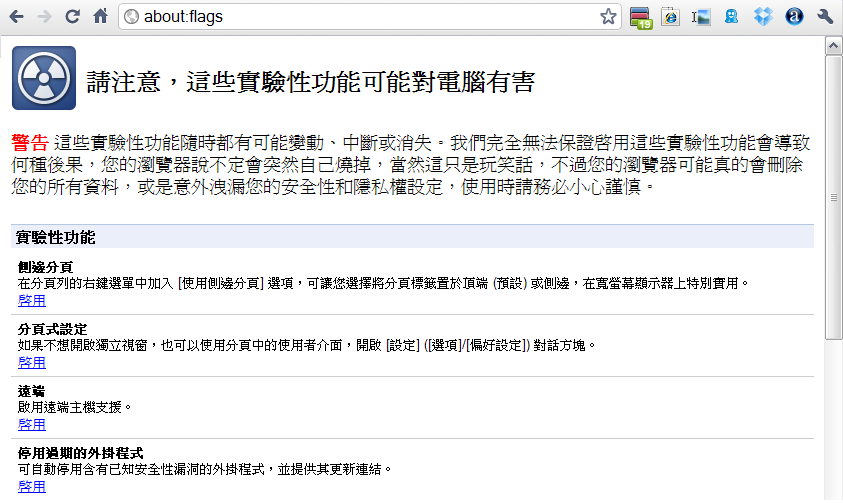The image size is (843, 503).
Task: Open the wrench settings menu
Action: pos(825,17)
